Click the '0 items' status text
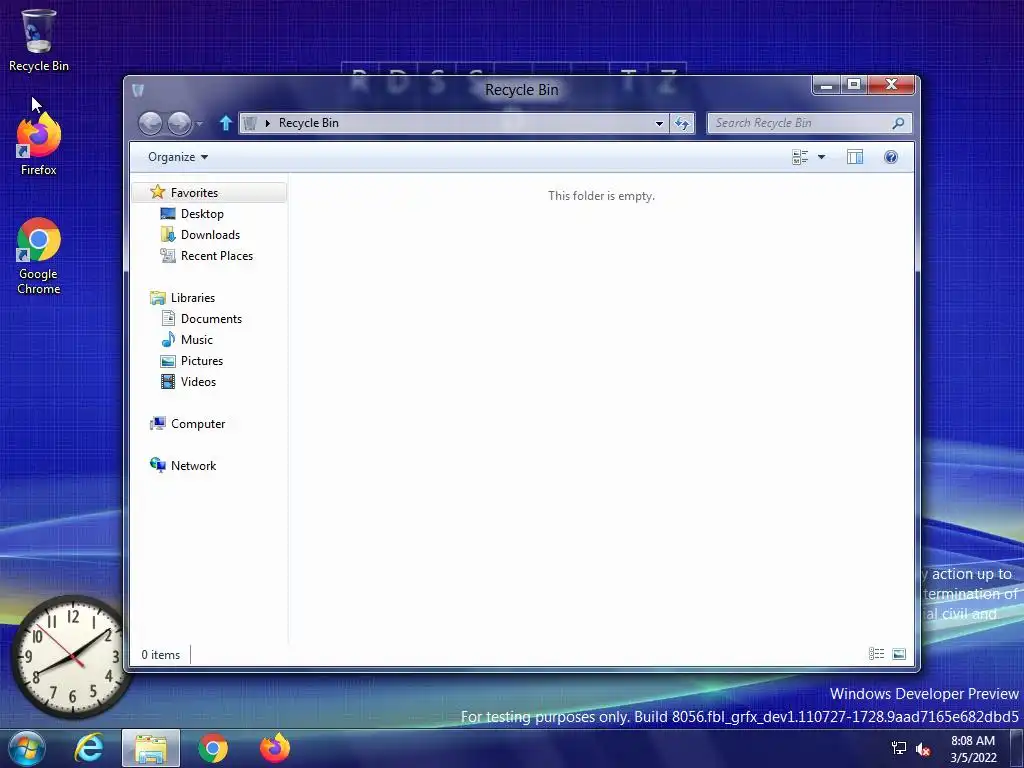Image resolution: width=1024 pixels, height=768 pixels. (x=161, y=654)
